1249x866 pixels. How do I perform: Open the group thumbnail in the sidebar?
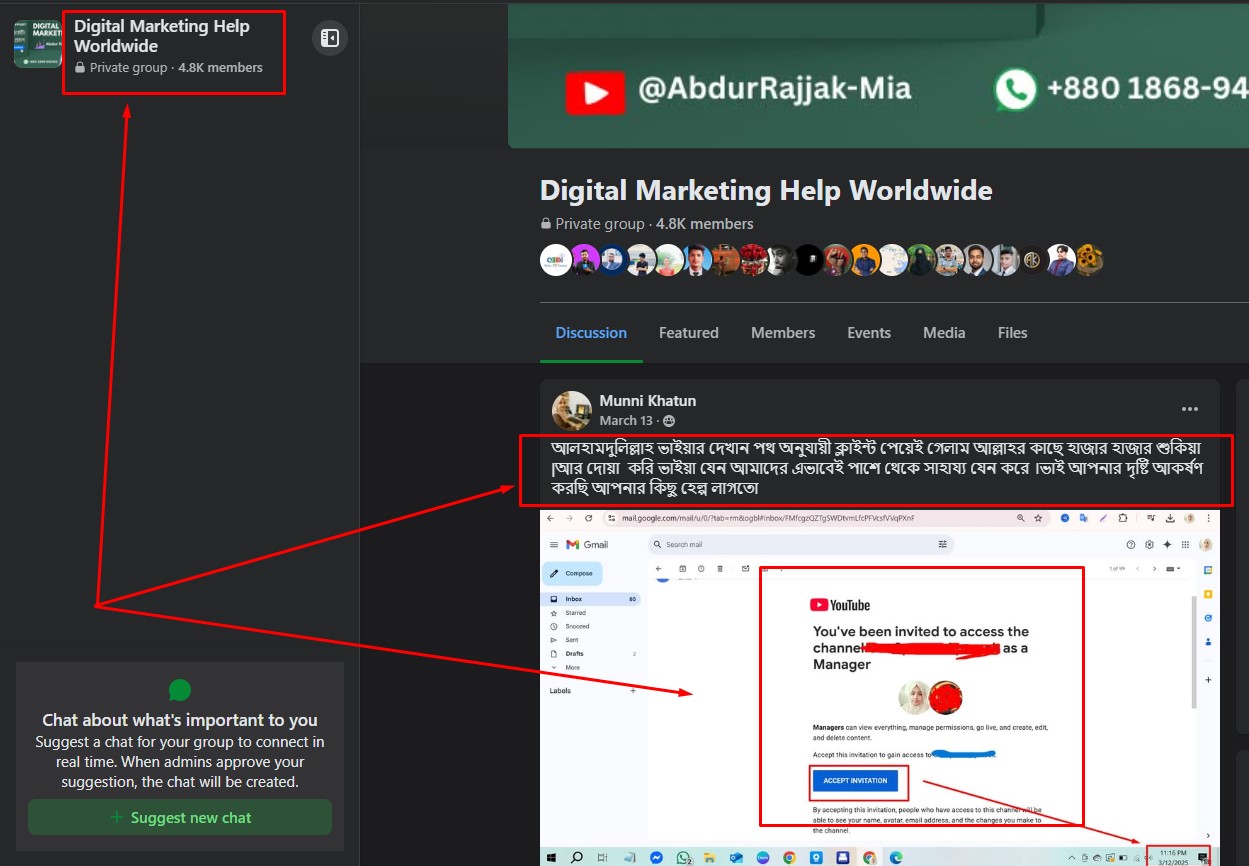(37, 44)
